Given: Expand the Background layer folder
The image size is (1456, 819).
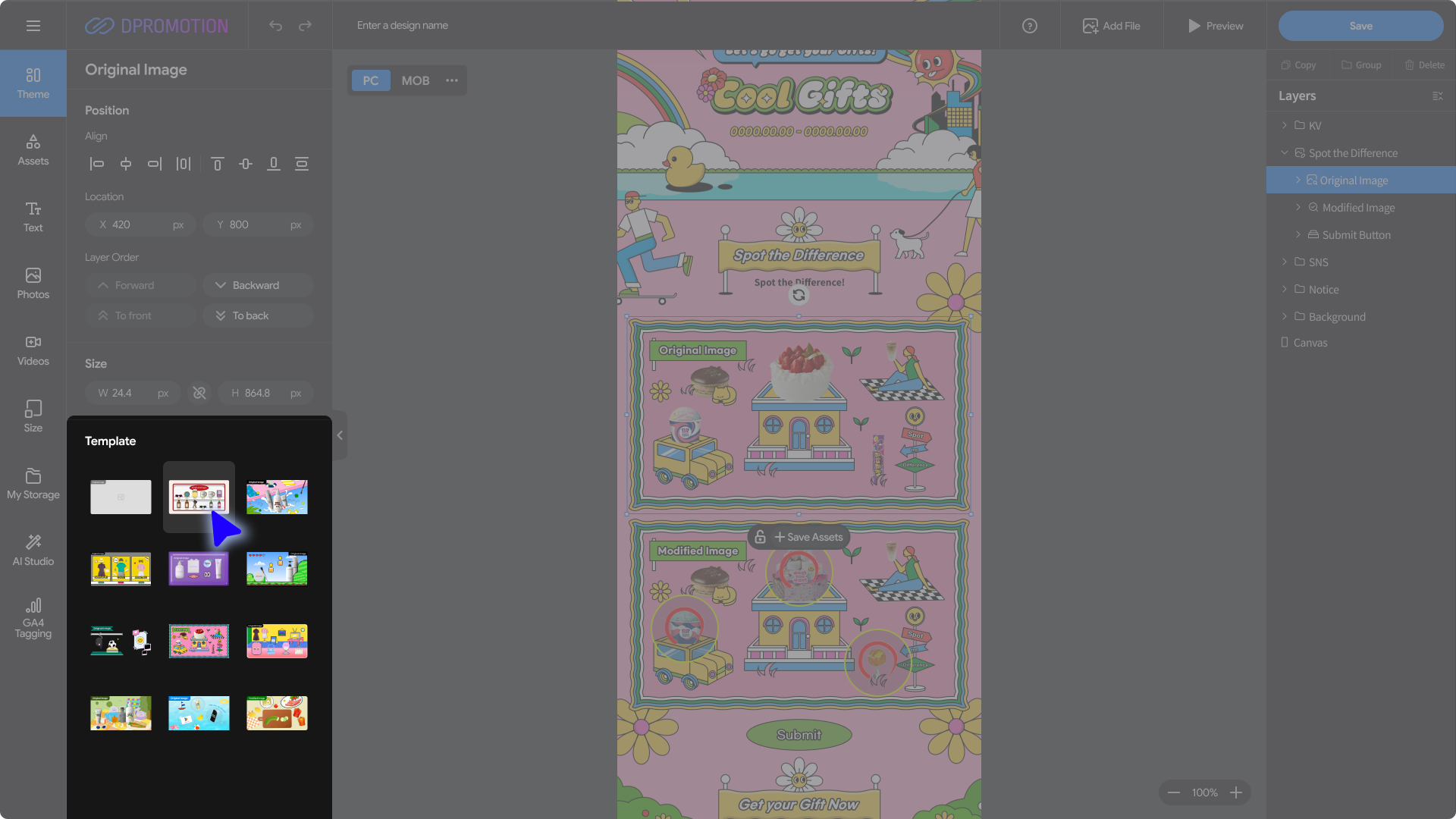Looking at the screenshot, I should pos(1284,316).
